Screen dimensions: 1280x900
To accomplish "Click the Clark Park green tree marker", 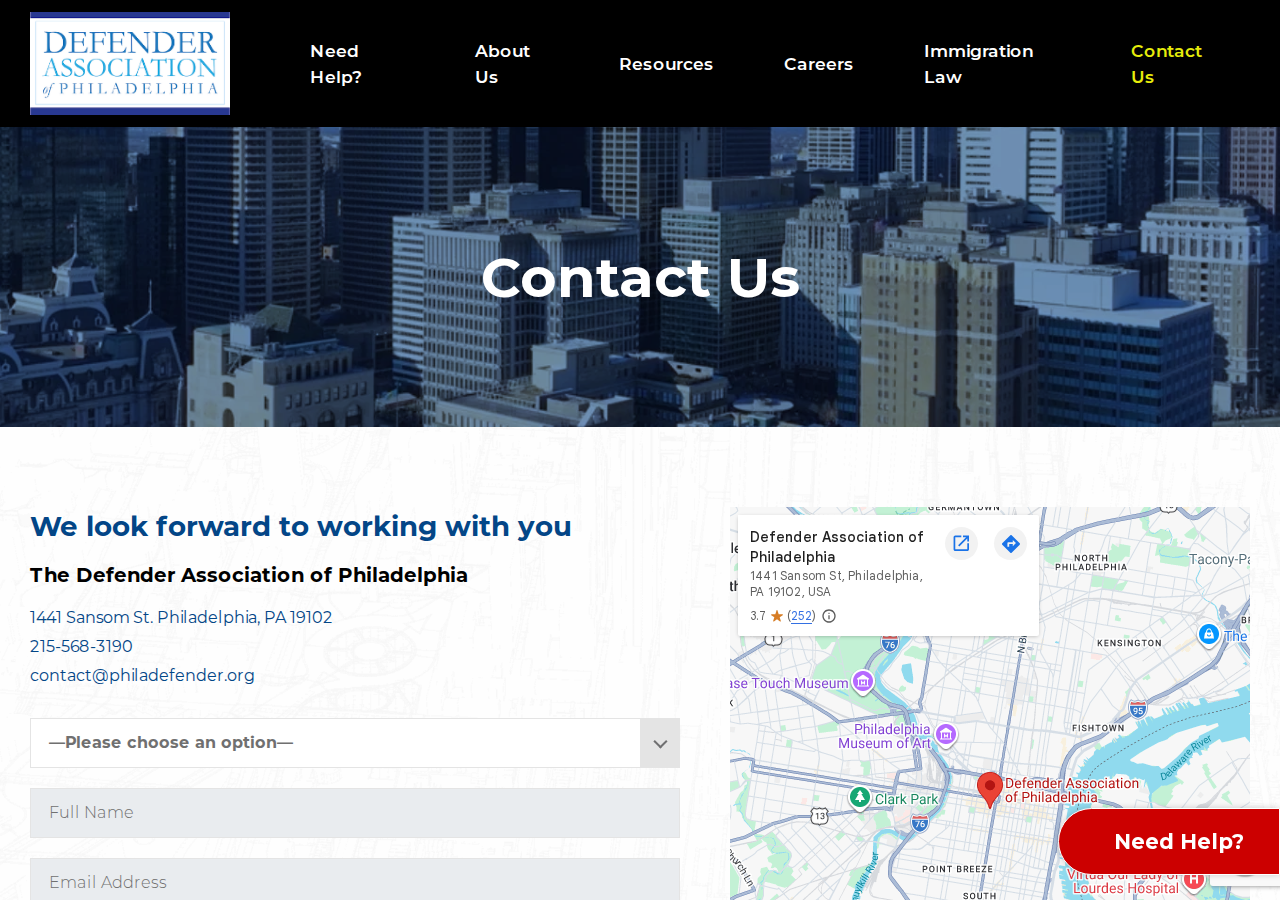I will [860, 797].
